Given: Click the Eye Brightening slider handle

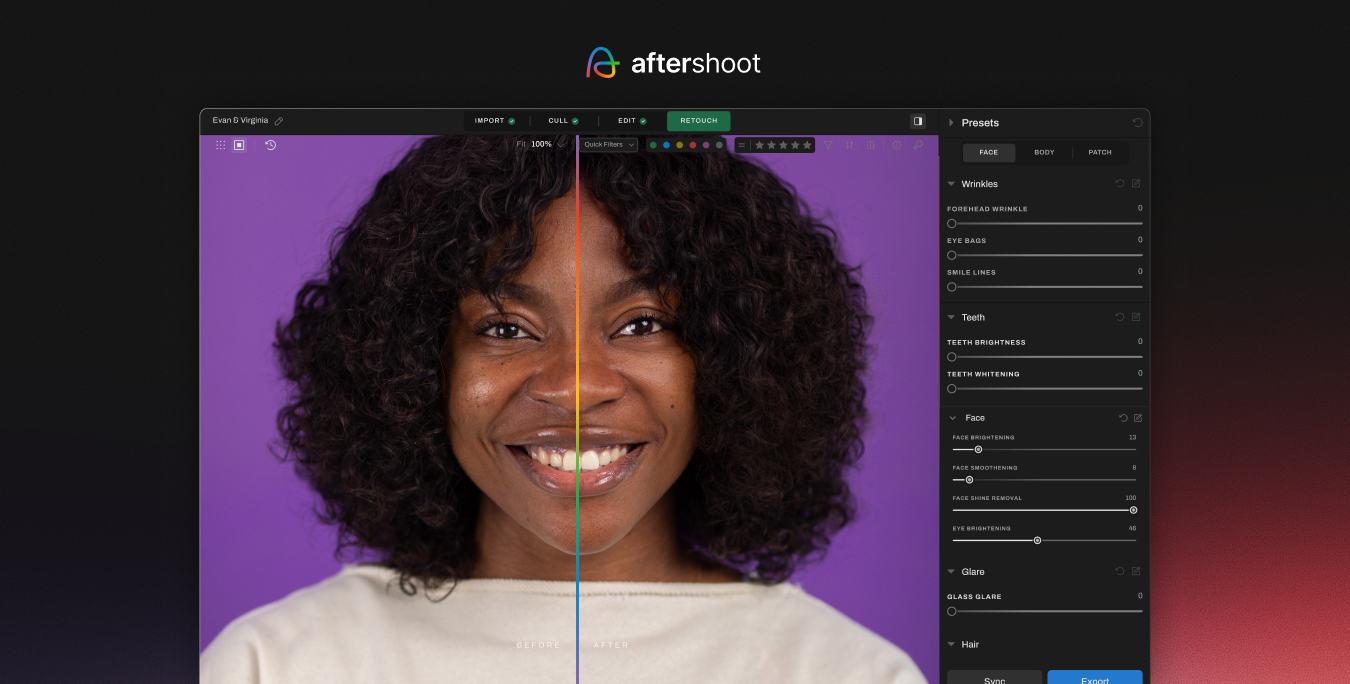Looking at the screenshot, I should pyautogui.click(x=1037, y=540).
